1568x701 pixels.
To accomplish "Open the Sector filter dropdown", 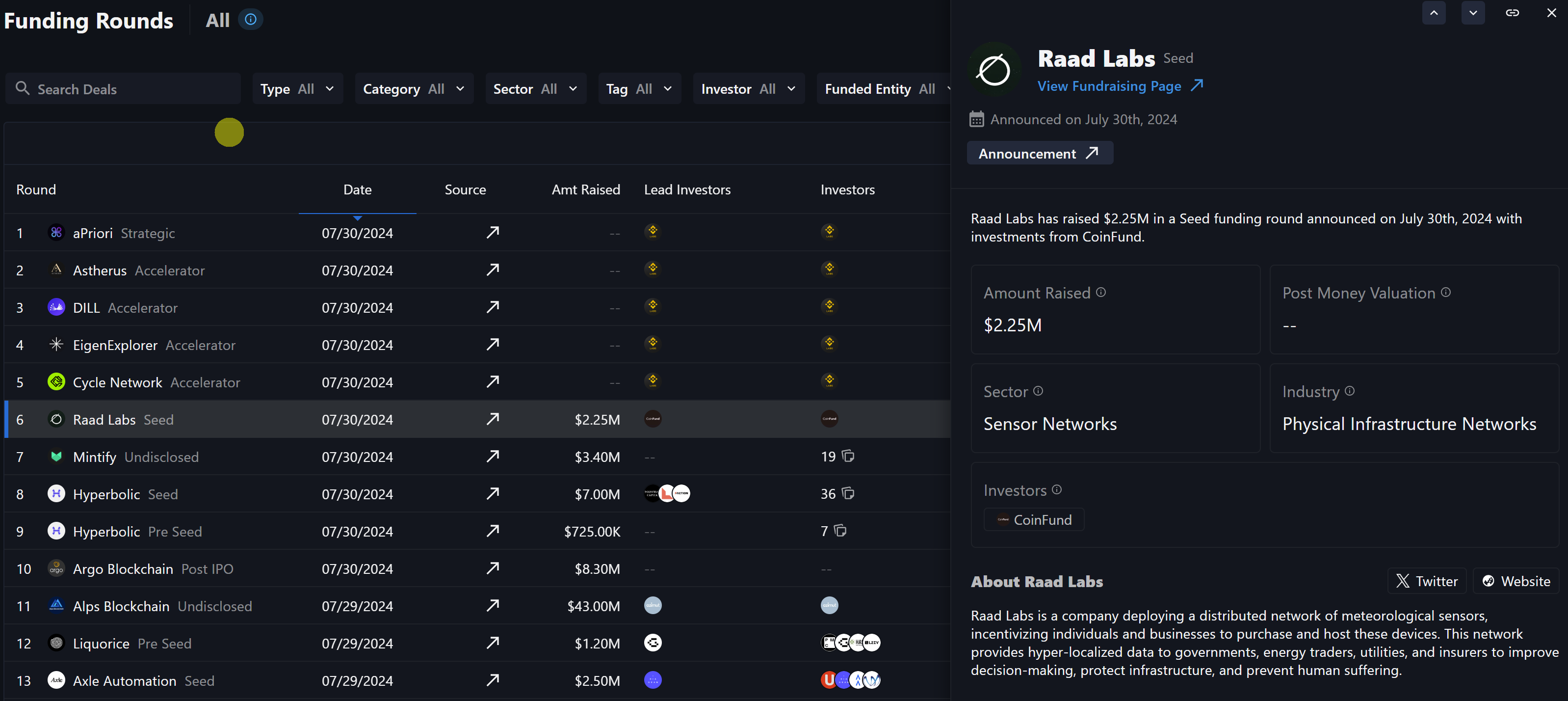I will (536, 89).
